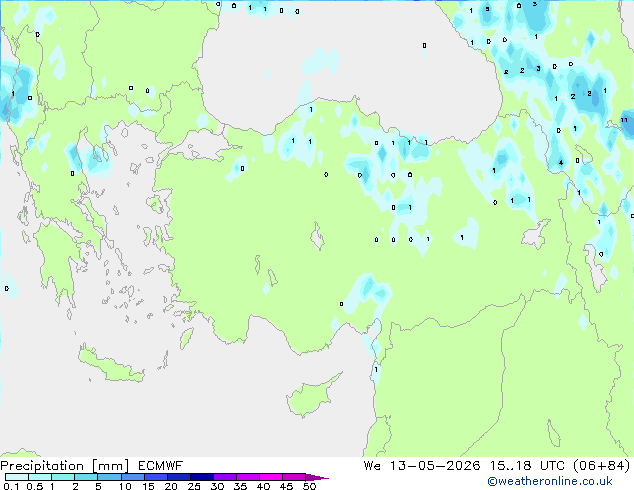Pick the 25–30 mm navy legend swatch

pyautogui.click(x=202, y=477)
